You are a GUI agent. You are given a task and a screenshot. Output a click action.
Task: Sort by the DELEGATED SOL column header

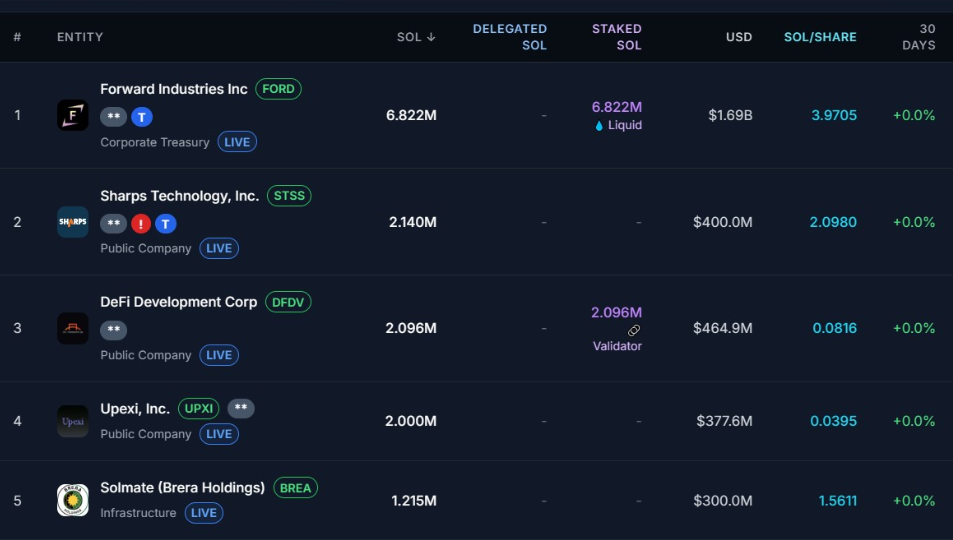pos(509,37)
